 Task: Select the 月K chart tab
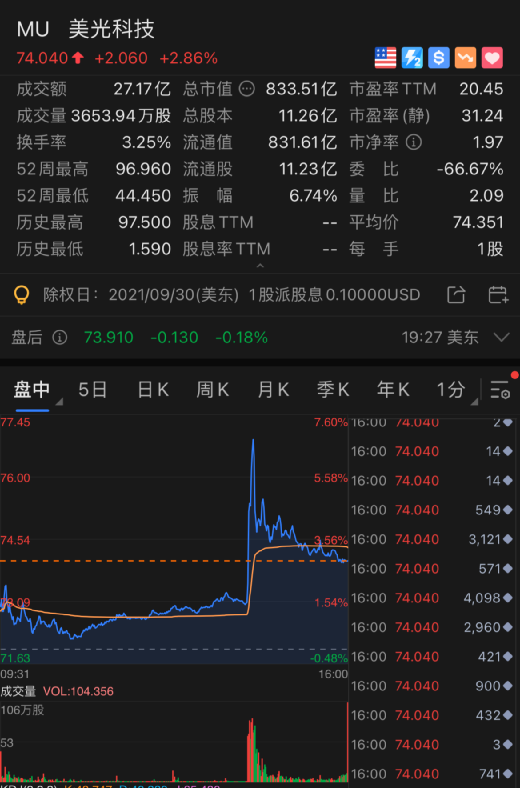(273, 389)
